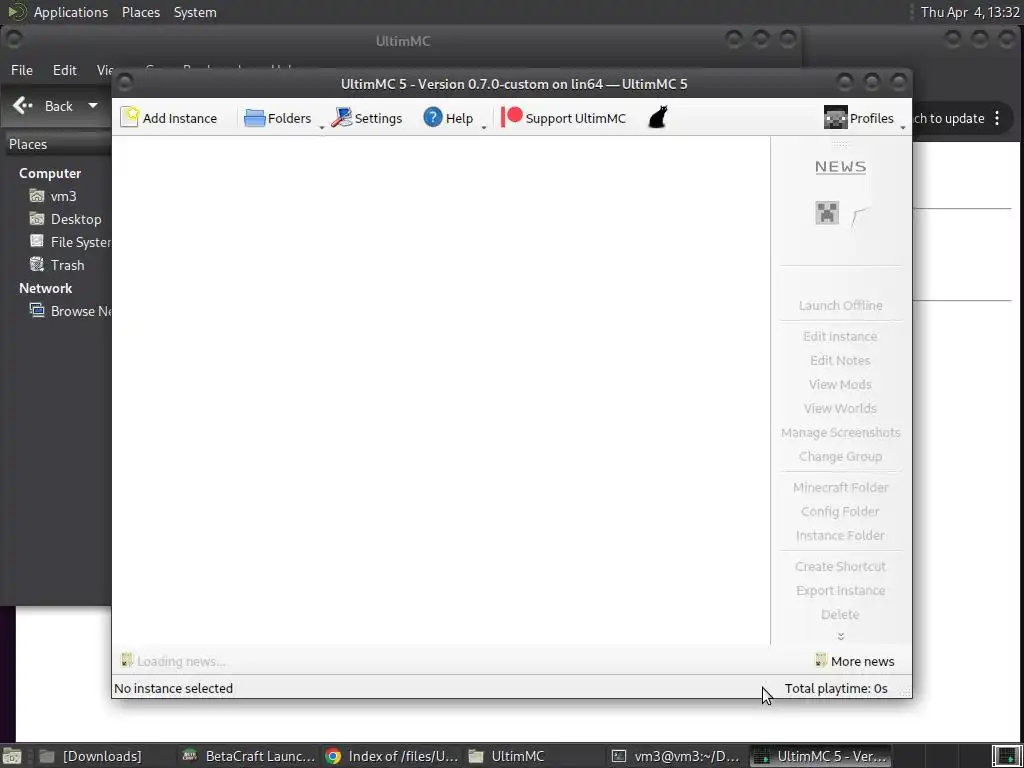
Task: Open the Places sidebar selector header
Action: (x=59, y=144)
